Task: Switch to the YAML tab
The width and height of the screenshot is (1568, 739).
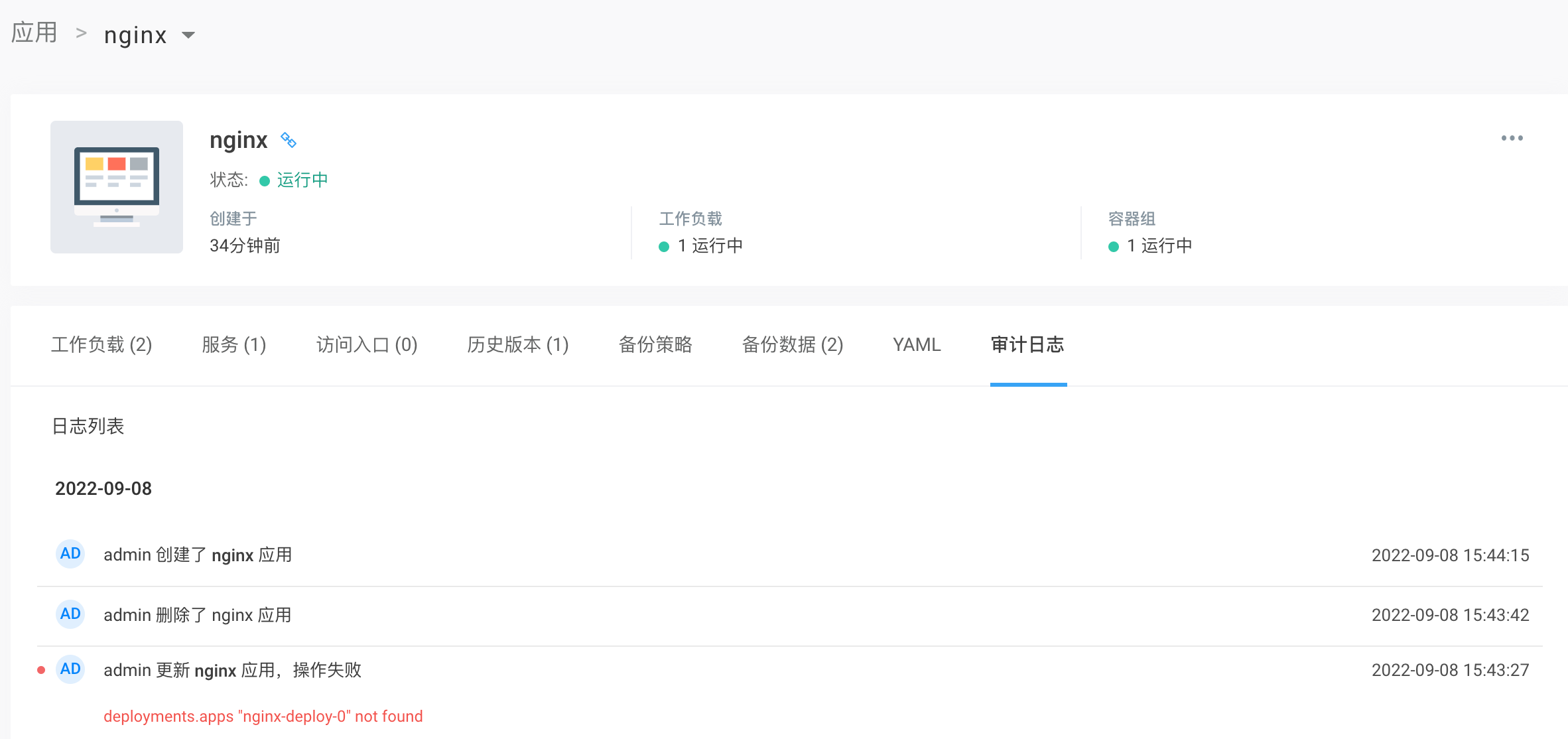Action: pos(916,344)
